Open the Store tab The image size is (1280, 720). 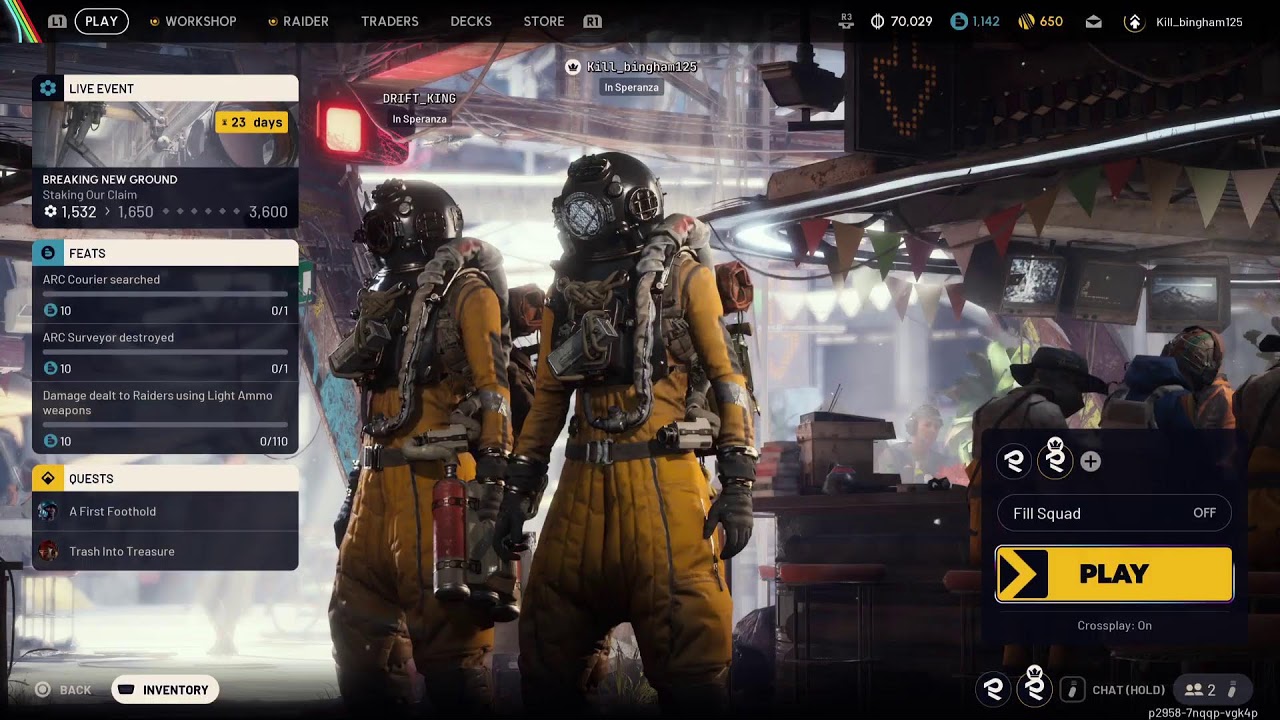tap(544, 21)
